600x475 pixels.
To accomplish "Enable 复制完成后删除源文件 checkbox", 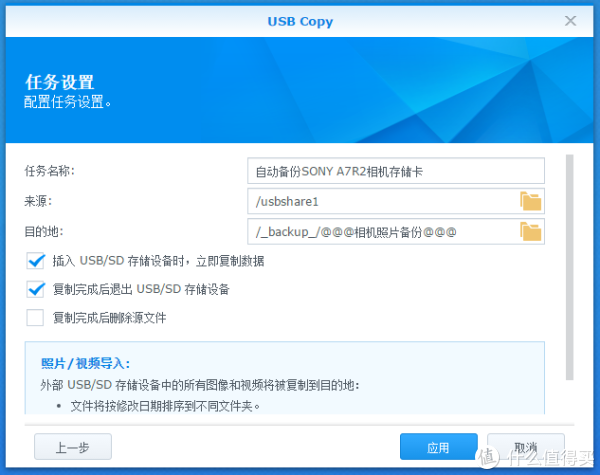I will [x=36, y=318].
